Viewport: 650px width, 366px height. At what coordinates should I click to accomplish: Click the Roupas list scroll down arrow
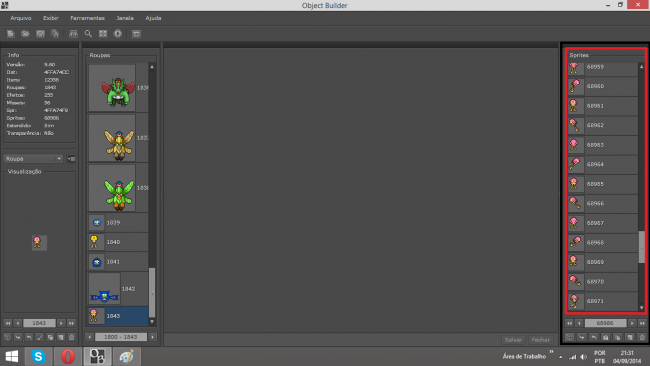point(152,322)
